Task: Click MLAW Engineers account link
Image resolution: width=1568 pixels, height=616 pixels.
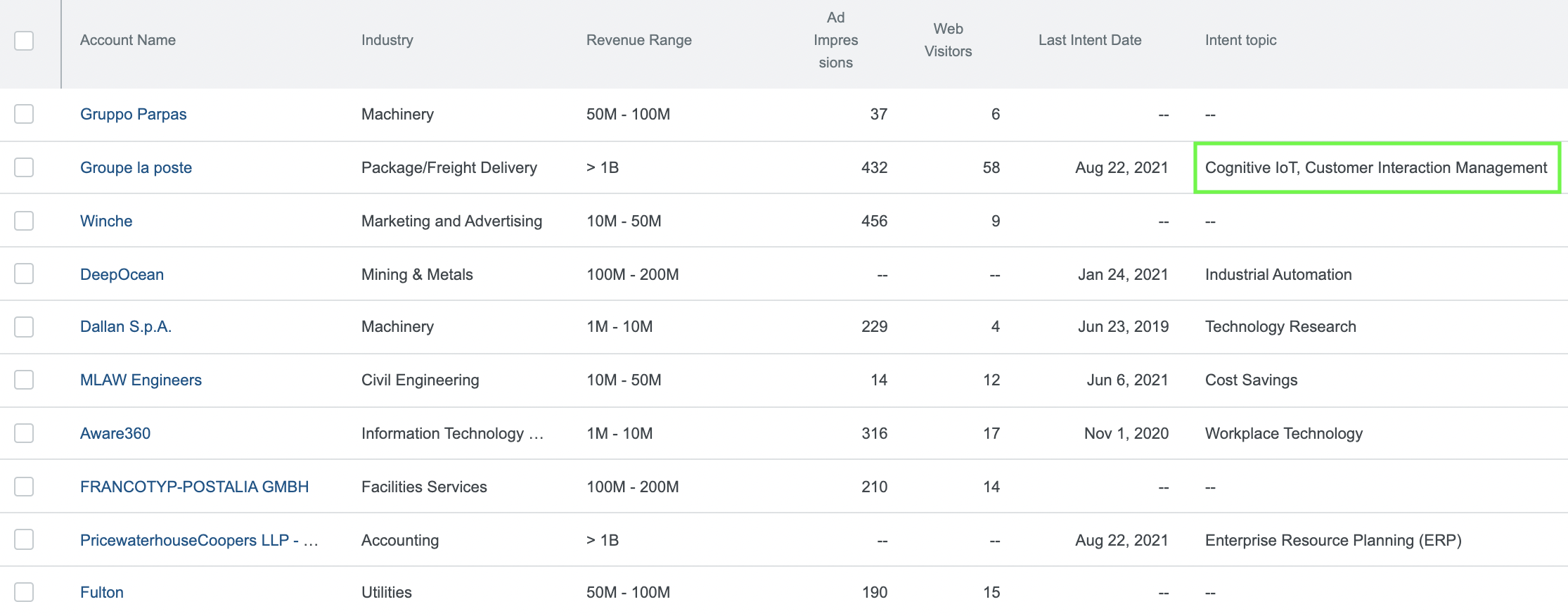Action: point(141,380)
